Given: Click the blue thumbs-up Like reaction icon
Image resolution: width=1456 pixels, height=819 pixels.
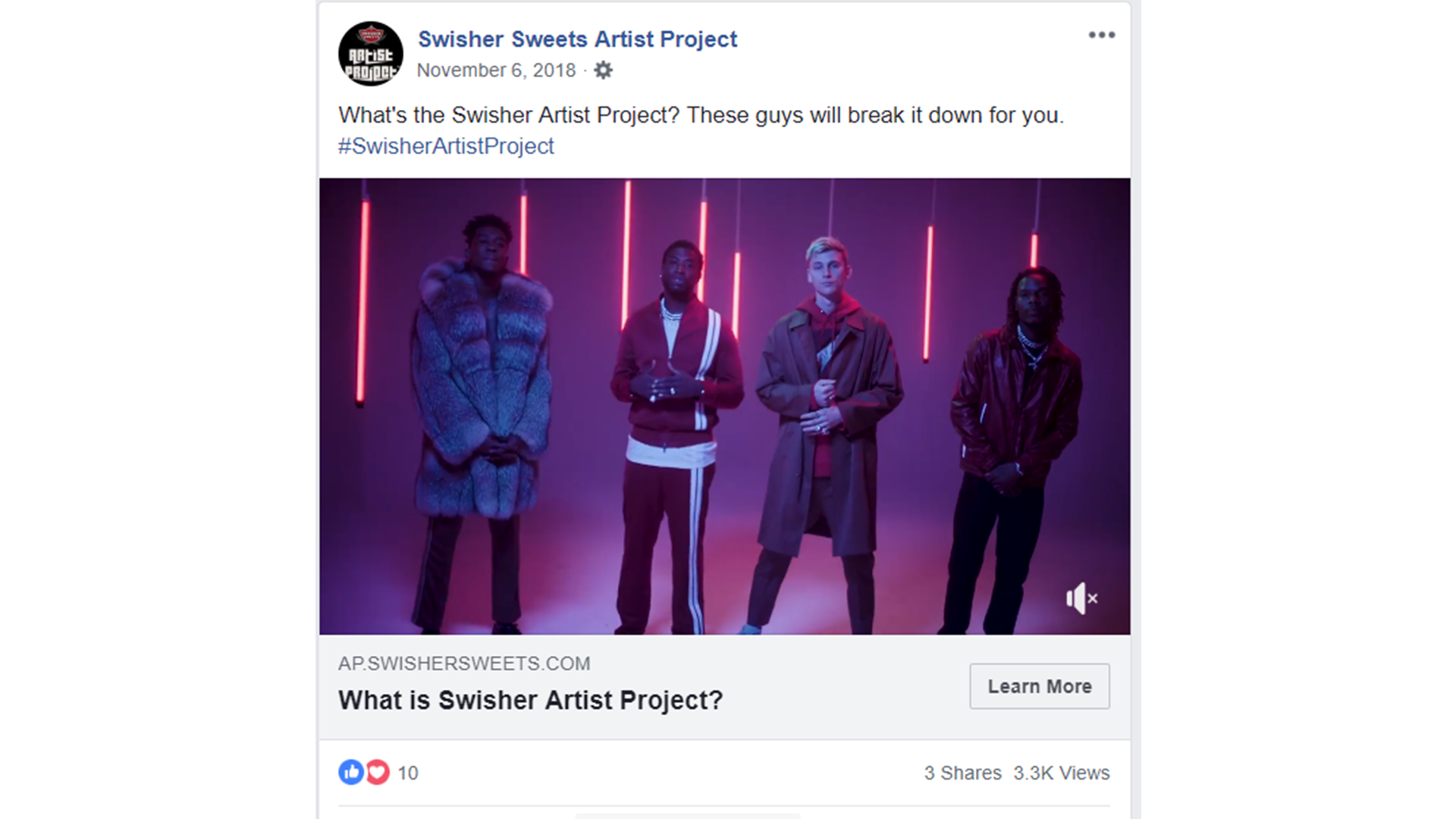Looking at the screenshot, I should pyautogui.click(x=351, y=772).
